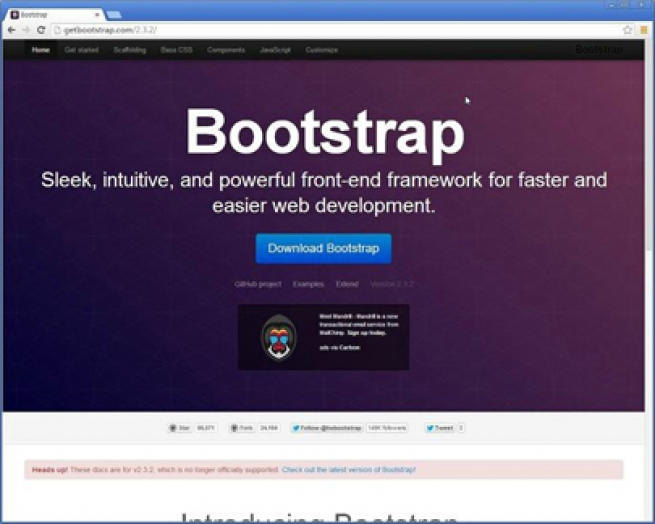The width and height of the screenshot is (655, 524).
Task: Open the Extend link
Action: coord(347,284)
